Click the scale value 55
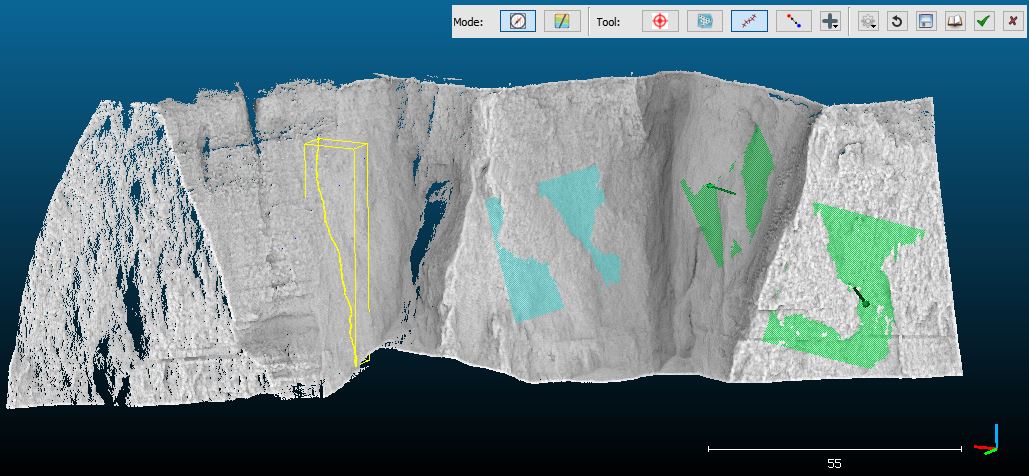 pos(834,464)
